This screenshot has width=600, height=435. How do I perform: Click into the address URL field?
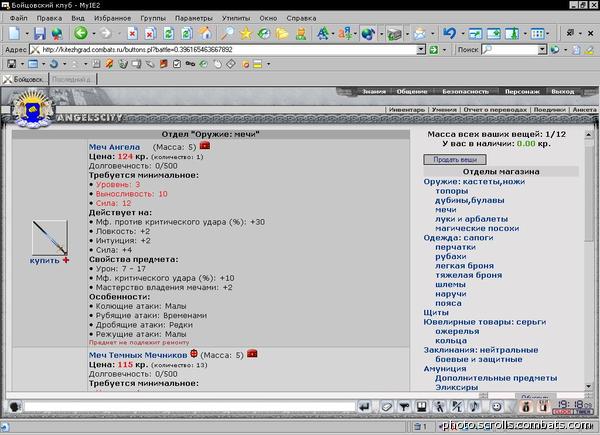pos(224,50)
